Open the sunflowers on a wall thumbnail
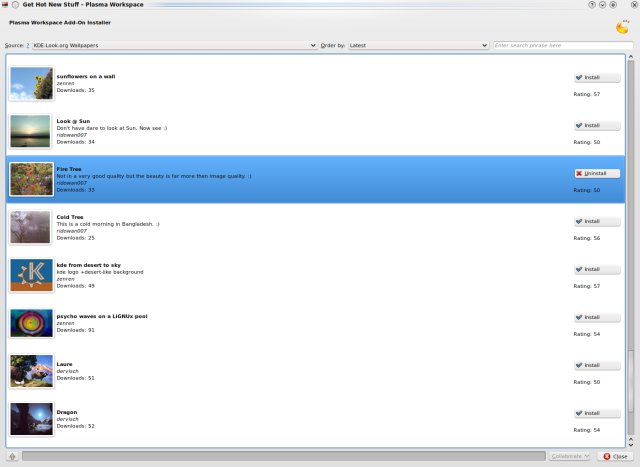 pyautogui.click(x=31, y=84)
